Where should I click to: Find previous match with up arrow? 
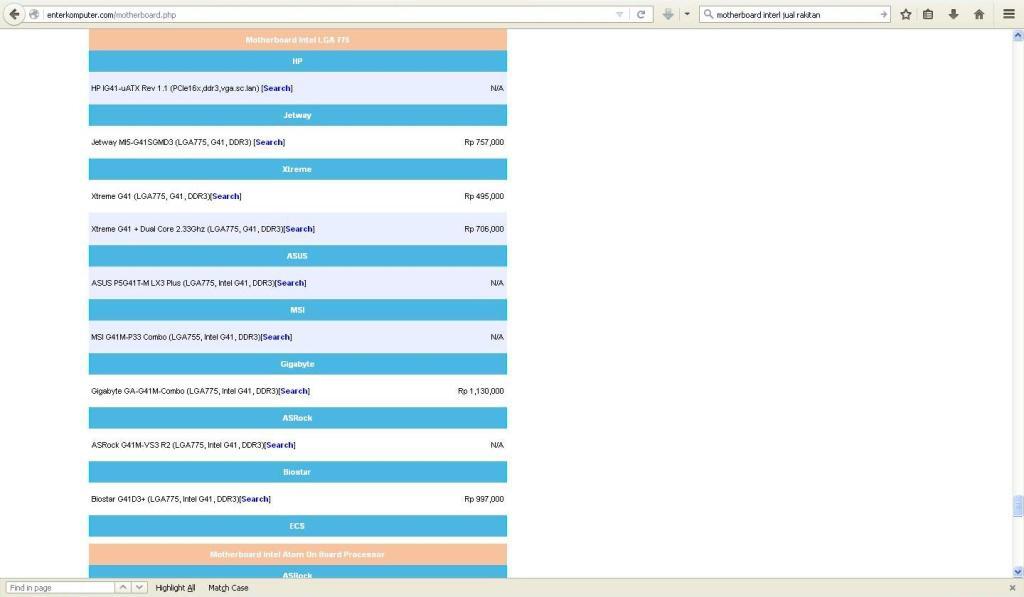point(123,588)
